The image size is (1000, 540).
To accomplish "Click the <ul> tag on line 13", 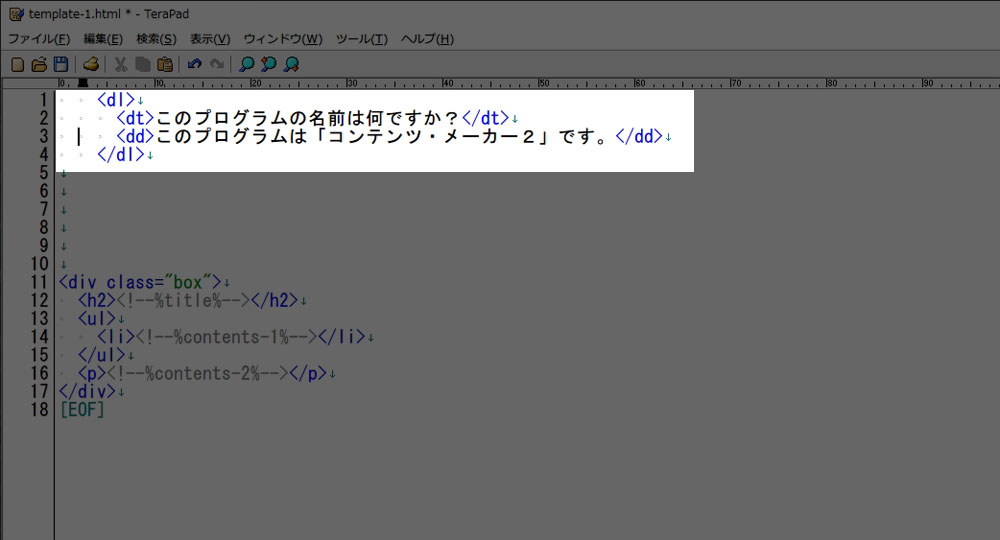I will tap(97, 318).
